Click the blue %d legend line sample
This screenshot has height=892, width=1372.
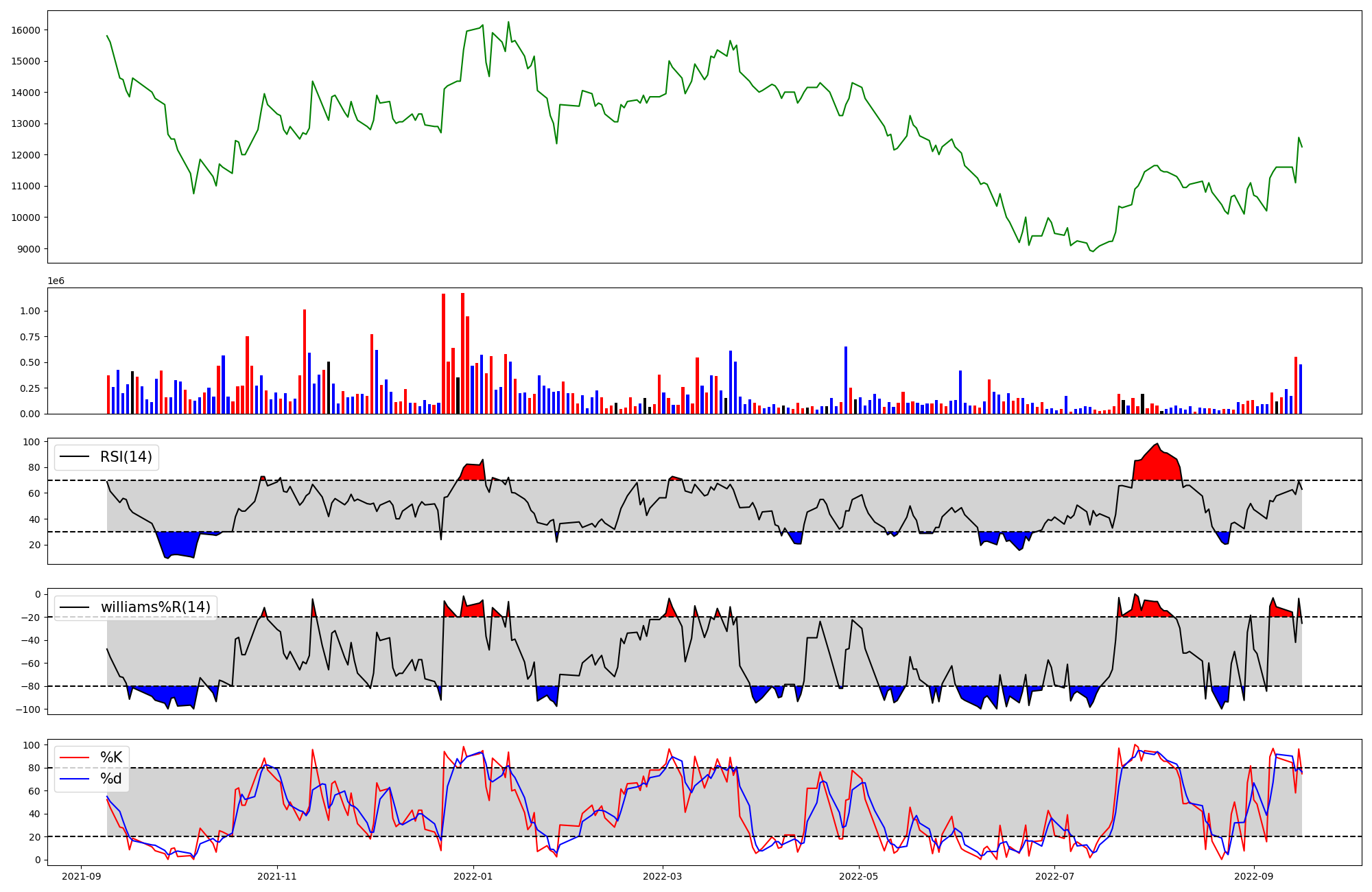point(75,779)
